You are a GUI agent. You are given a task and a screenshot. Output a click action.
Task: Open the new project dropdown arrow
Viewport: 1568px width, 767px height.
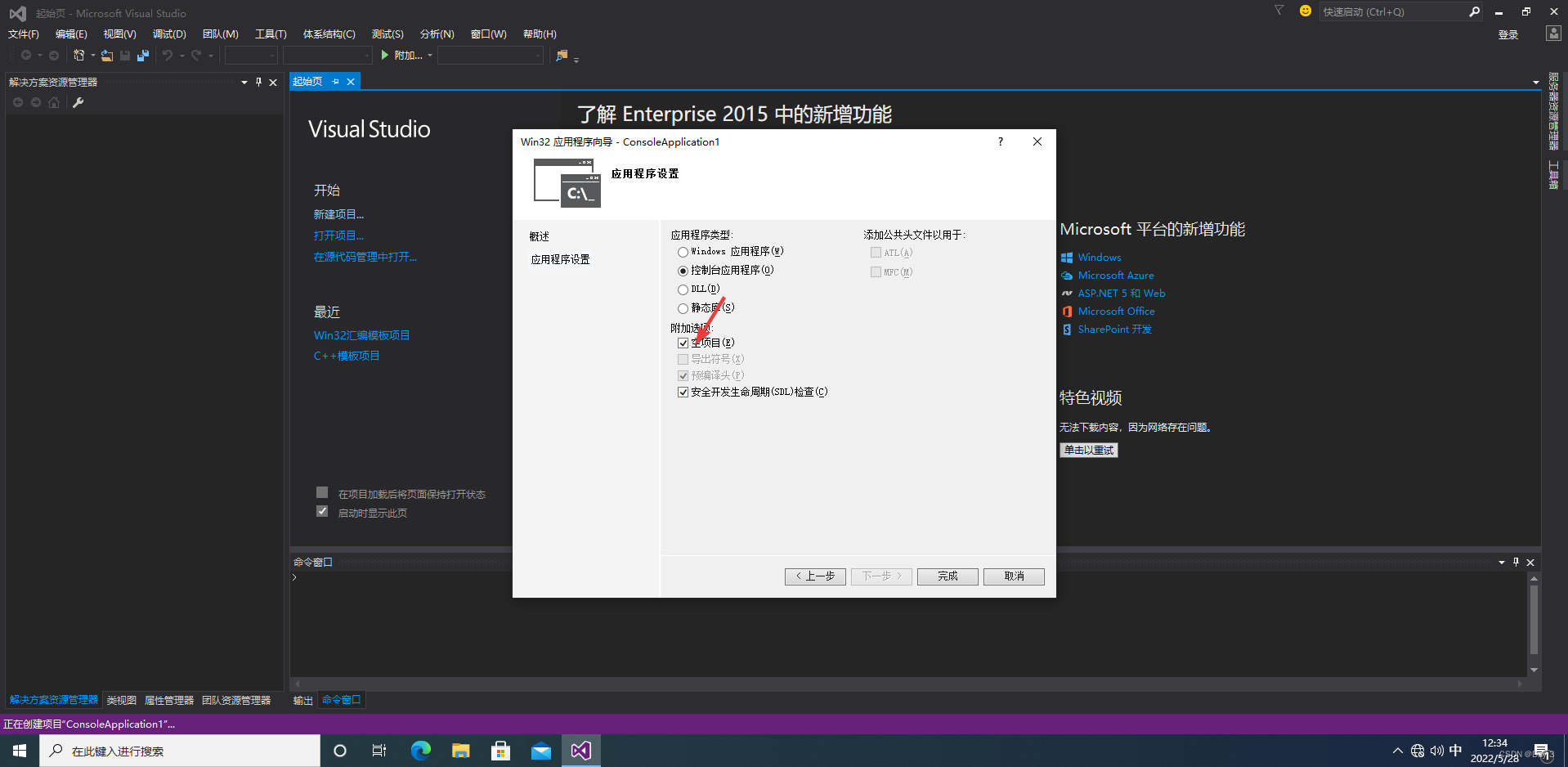pyautogui.click(x=92, y=56)
